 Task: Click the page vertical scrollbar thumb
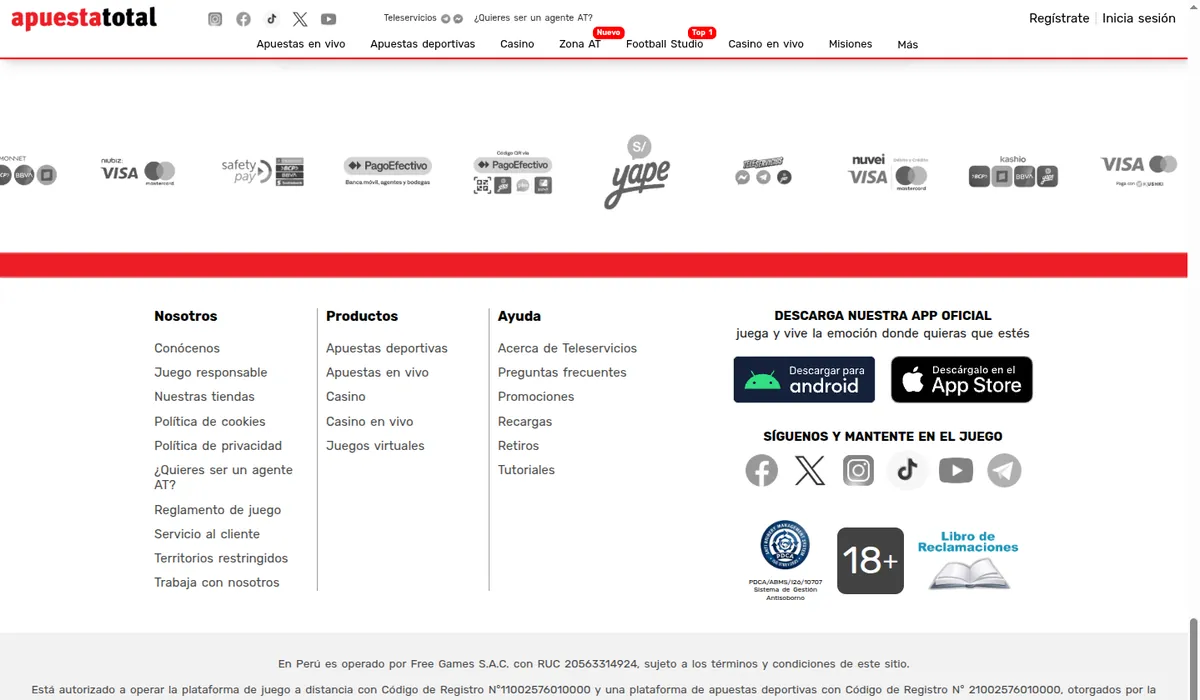tap(1193, 658)
